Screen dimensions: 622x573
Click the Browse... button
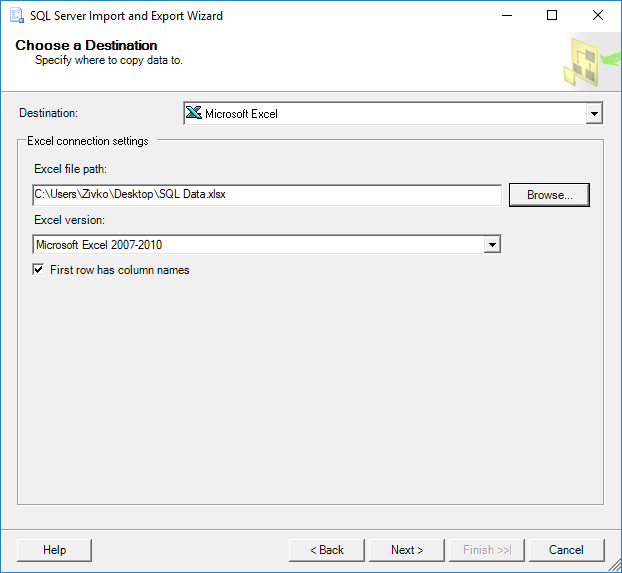[549, 195]
